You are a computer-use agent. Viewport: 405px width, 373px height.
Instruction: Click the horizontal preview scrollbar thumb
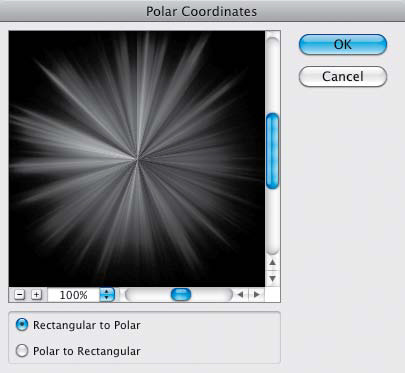point(181,295)
